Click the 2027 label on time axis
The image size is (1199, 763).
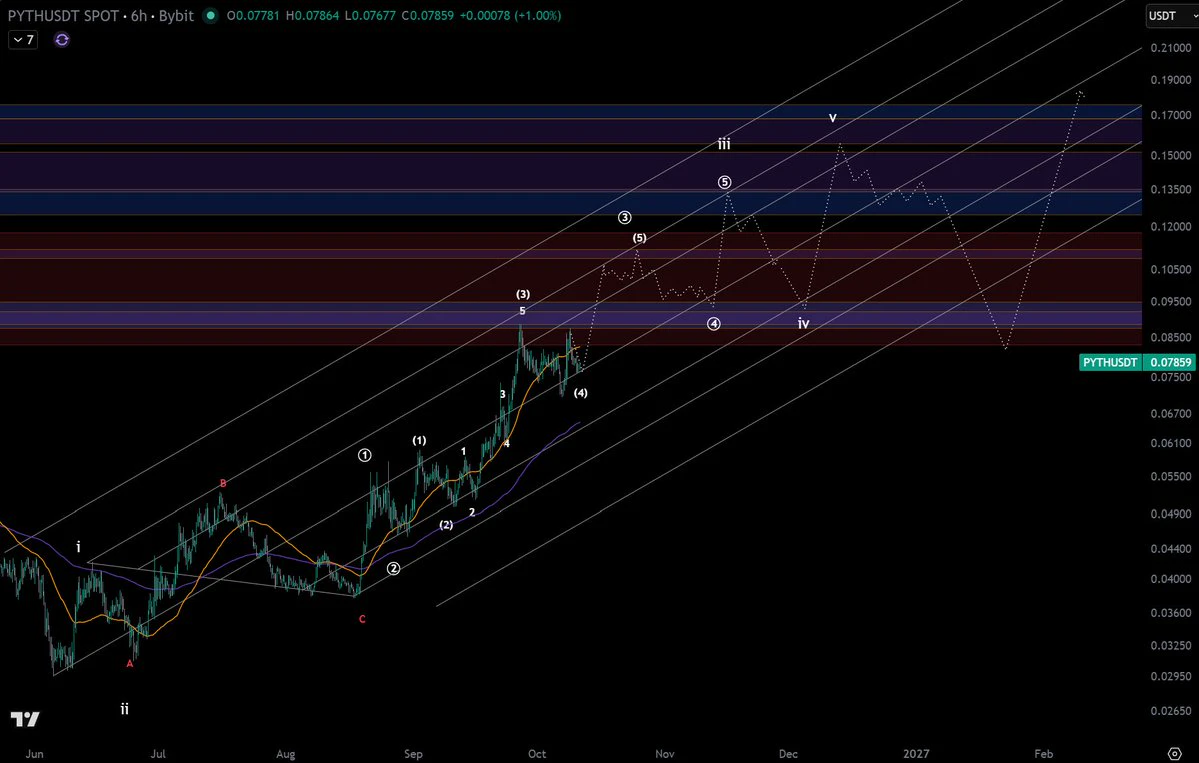916,754
